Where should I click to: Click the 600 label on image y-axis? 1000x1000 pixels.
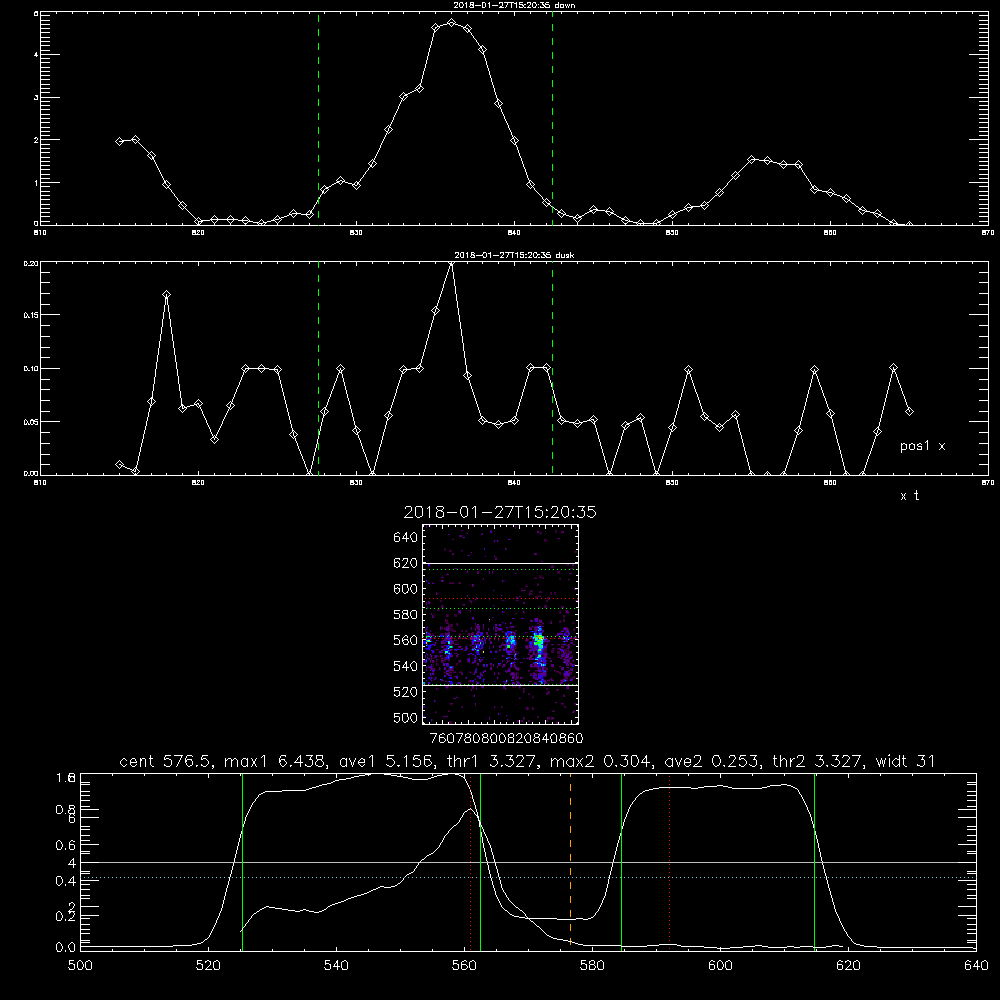pos(405,589)
